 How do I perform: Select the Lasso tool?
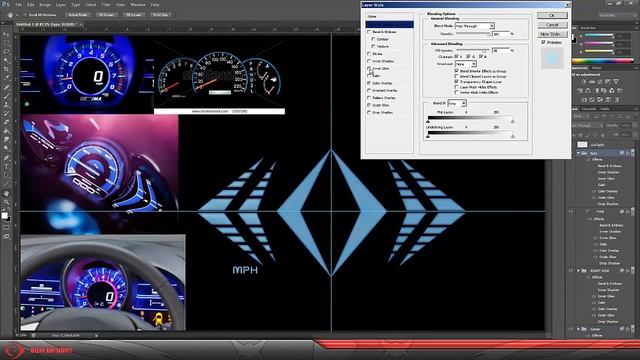click(x=6, y=52)
